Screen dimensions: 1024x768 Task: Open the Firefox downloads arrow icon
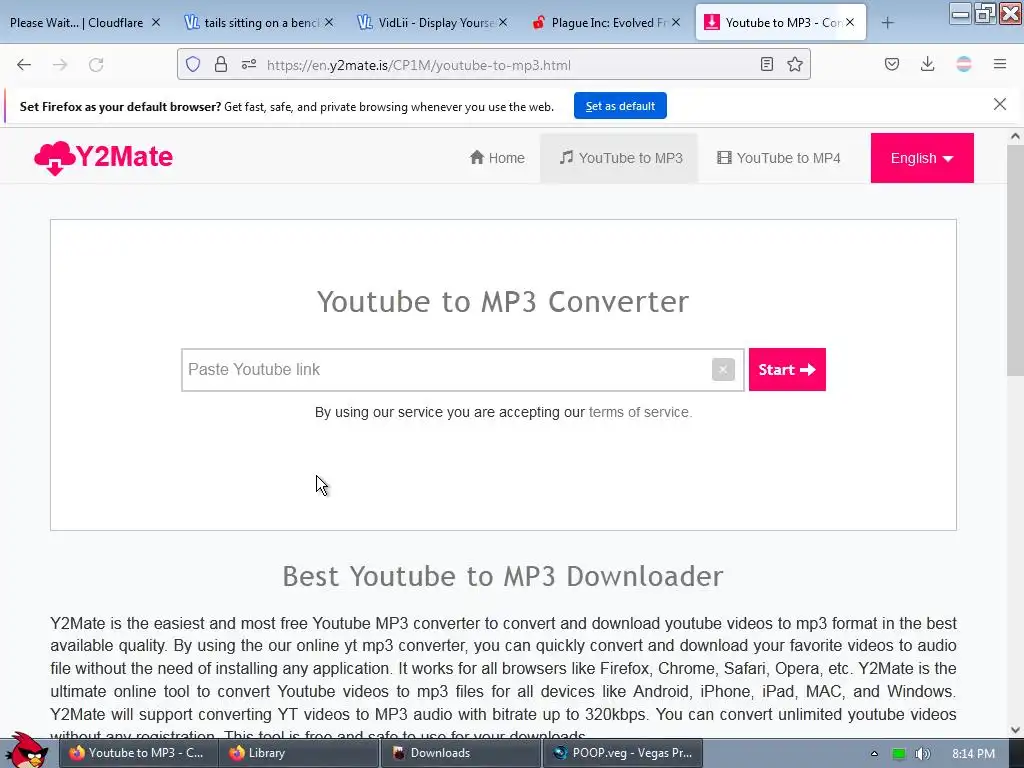click(927, 64)
